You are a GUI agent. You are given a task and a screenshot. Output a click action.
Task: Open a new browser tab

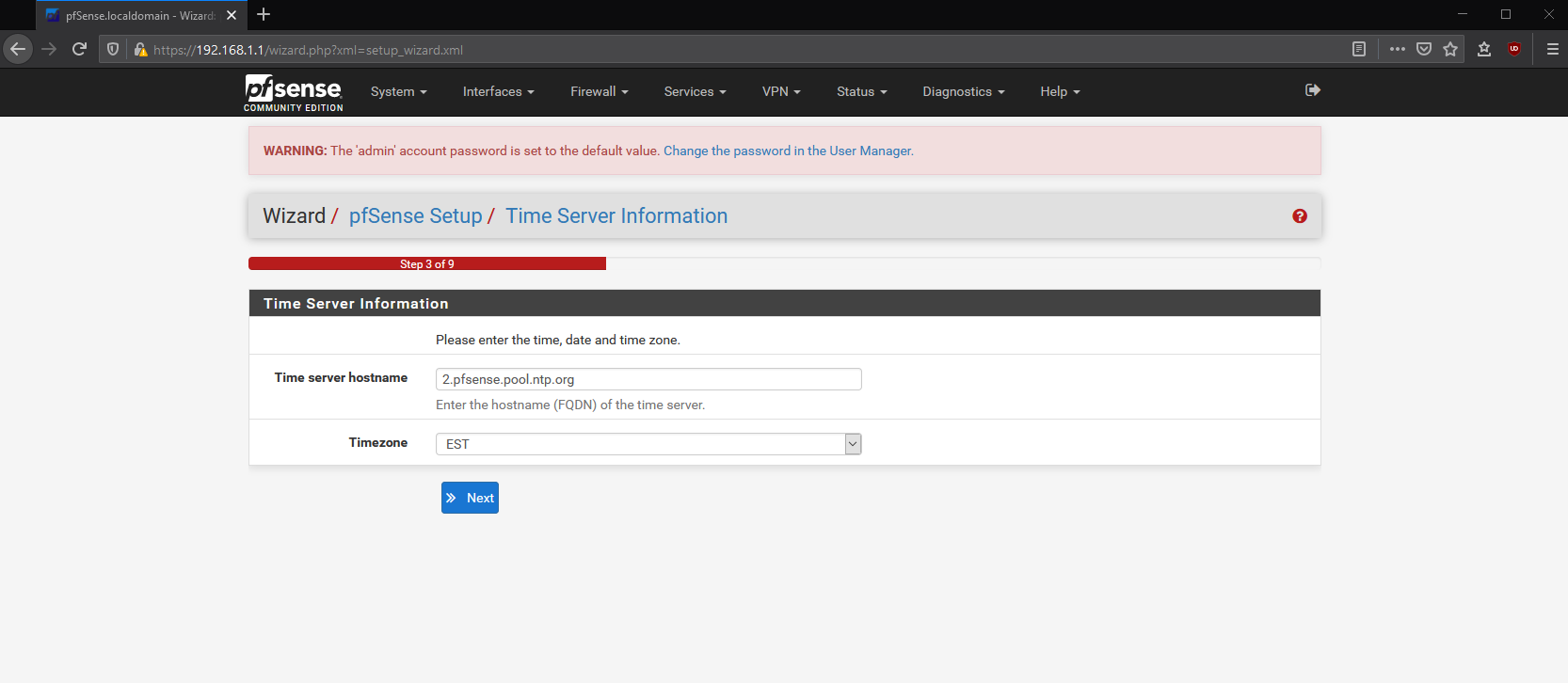click(264, 14)
